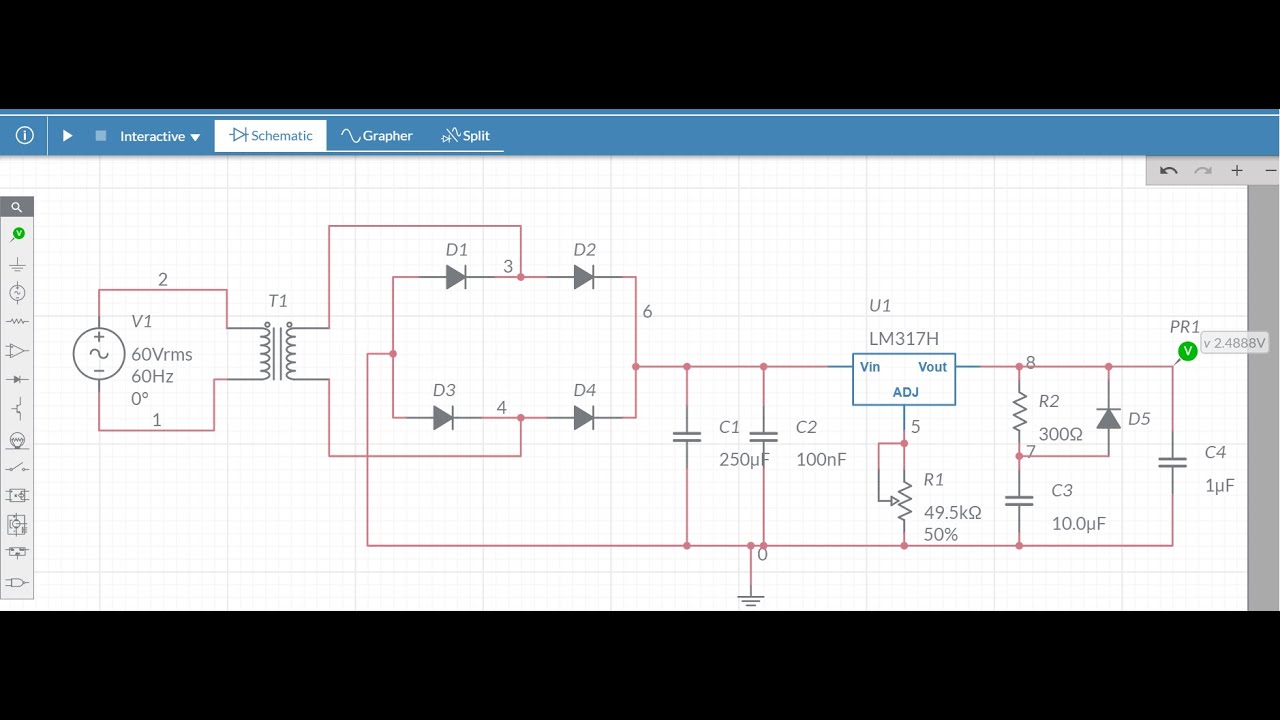This screenshot has width=1280, height=720.
Task: Open the info panel icon
Action: (x=25, y=136)
